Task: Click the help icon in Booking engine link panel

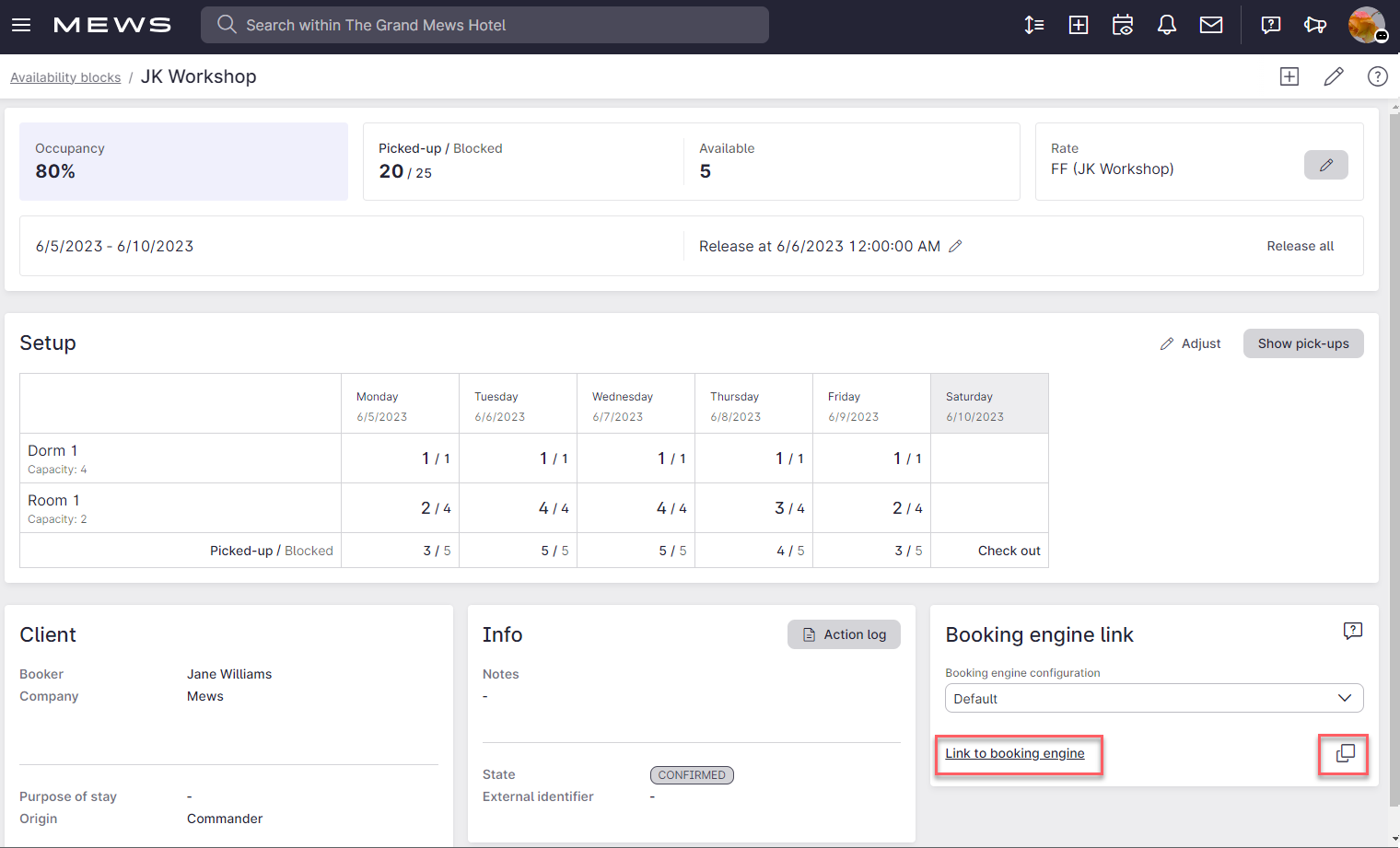Action: [x=1352, y=631]
